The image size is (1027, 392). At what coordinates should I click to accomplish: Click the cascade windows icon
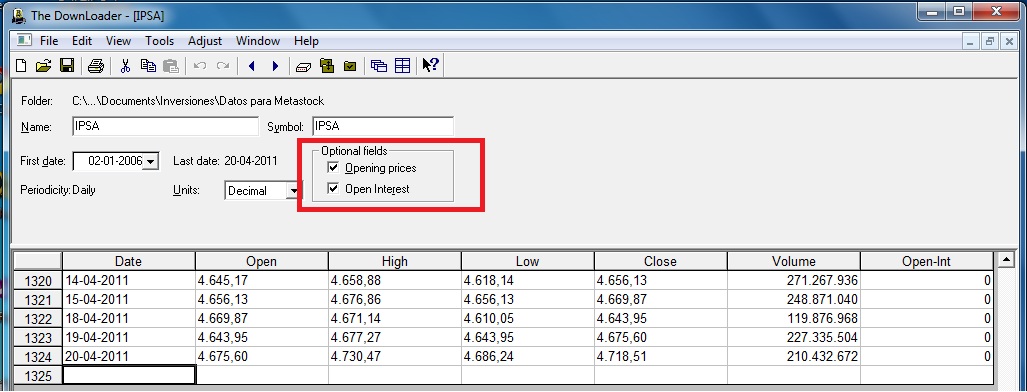379,66
